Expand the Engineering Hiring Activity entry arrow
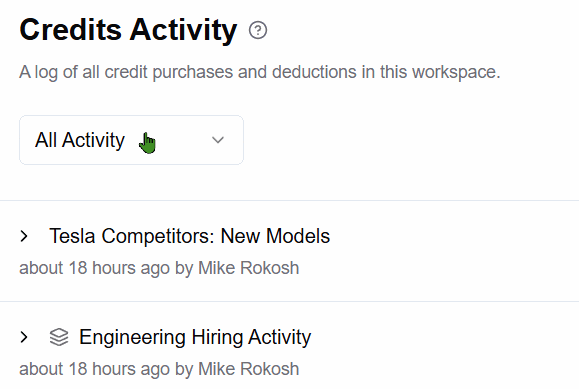The image size is (579, 389). pos(24,337)
